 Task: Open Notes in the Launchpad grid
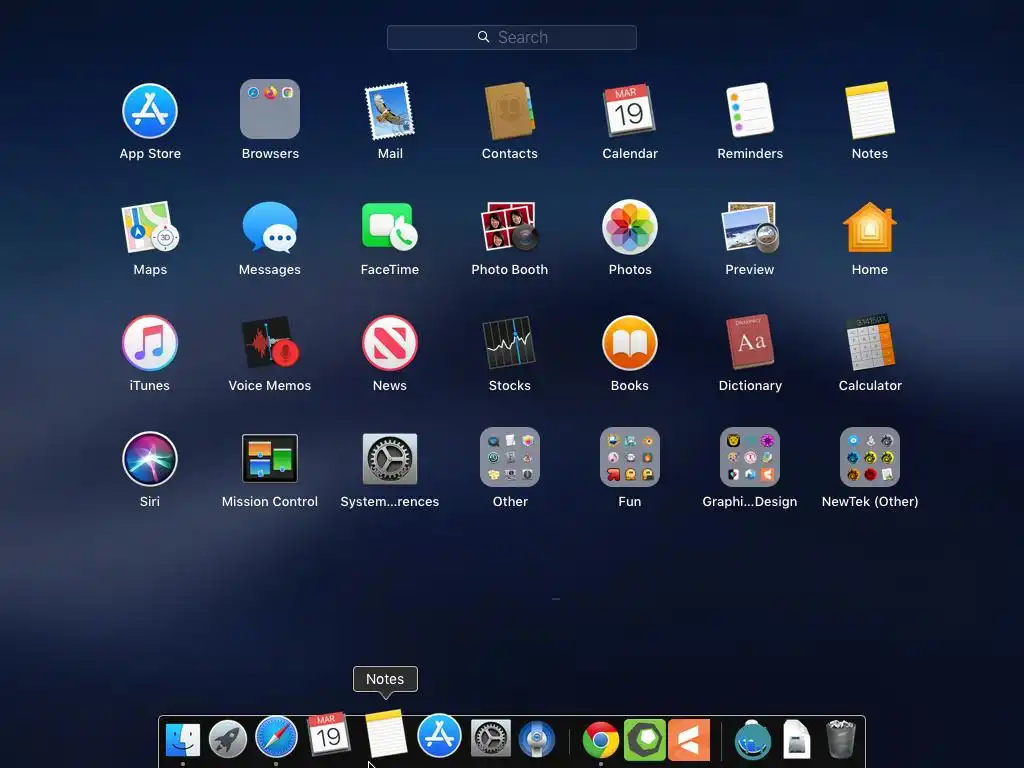coord(870,110)
